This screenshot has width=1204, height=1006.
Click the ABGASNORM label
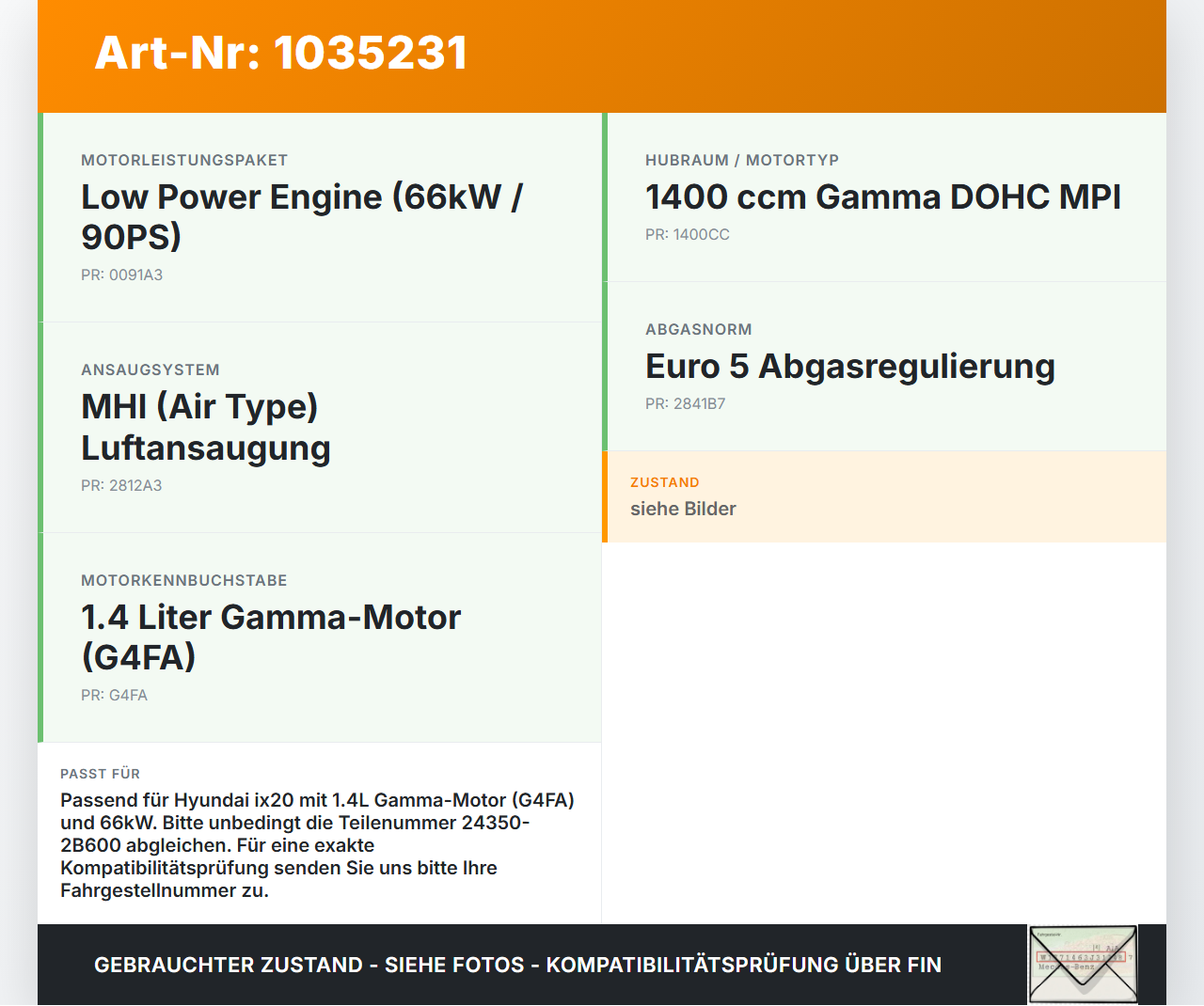(699, 329)
